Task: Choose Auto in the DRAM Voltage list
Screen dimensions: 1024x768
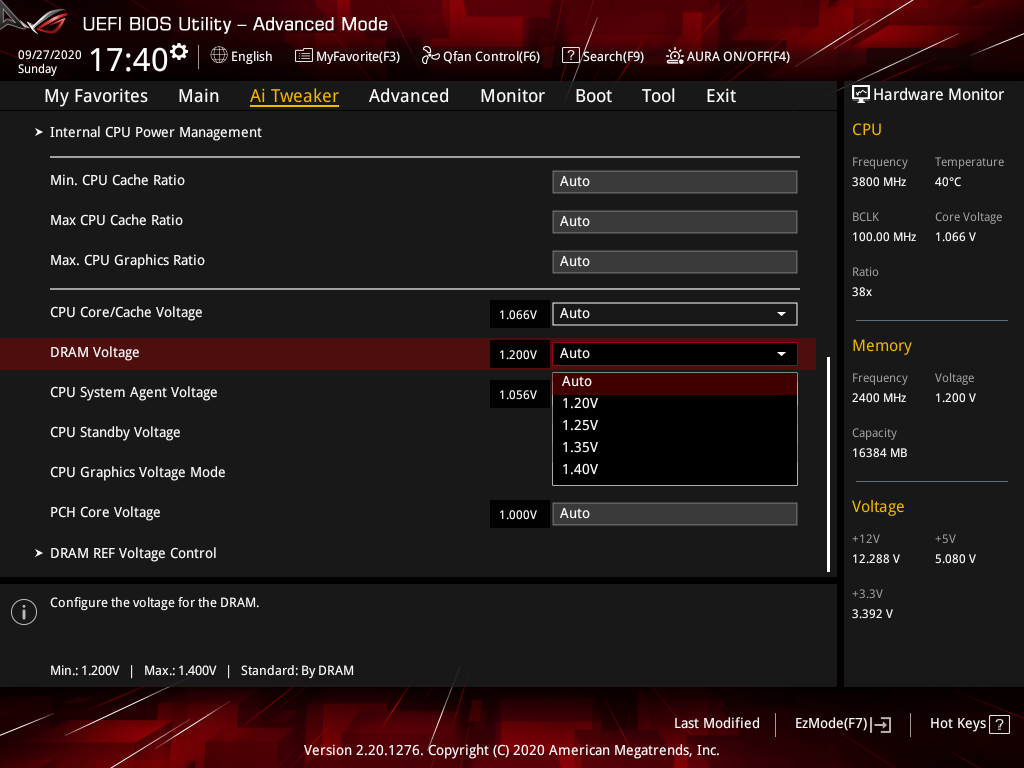Action: (x=675, y=382)
